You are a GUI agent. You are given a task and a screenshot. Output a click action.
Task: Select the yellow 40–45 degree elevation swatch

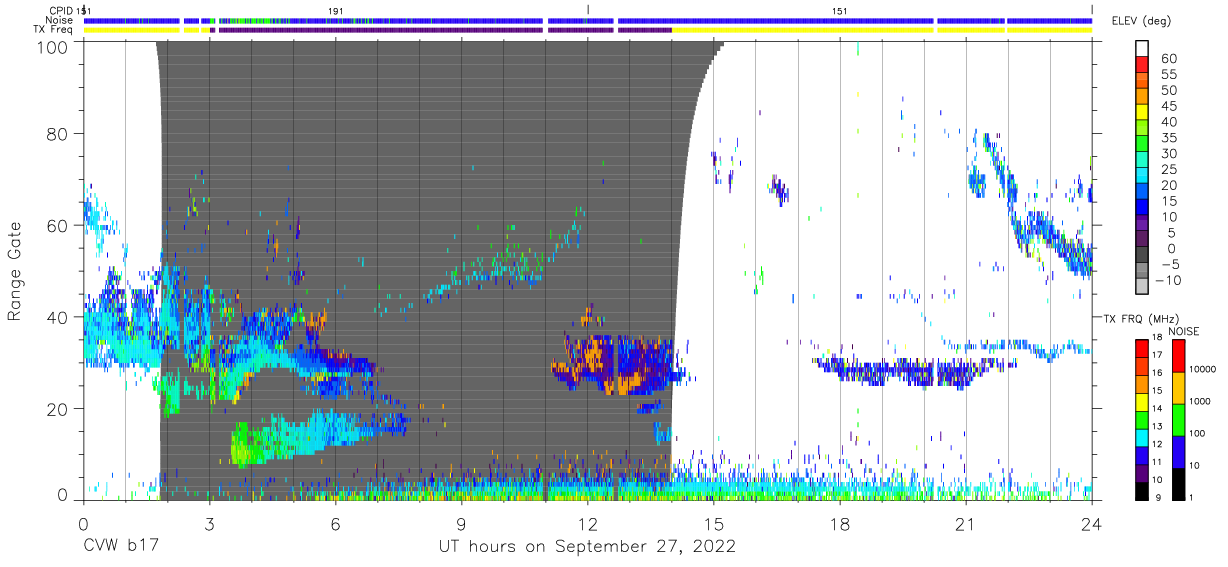1143,113
